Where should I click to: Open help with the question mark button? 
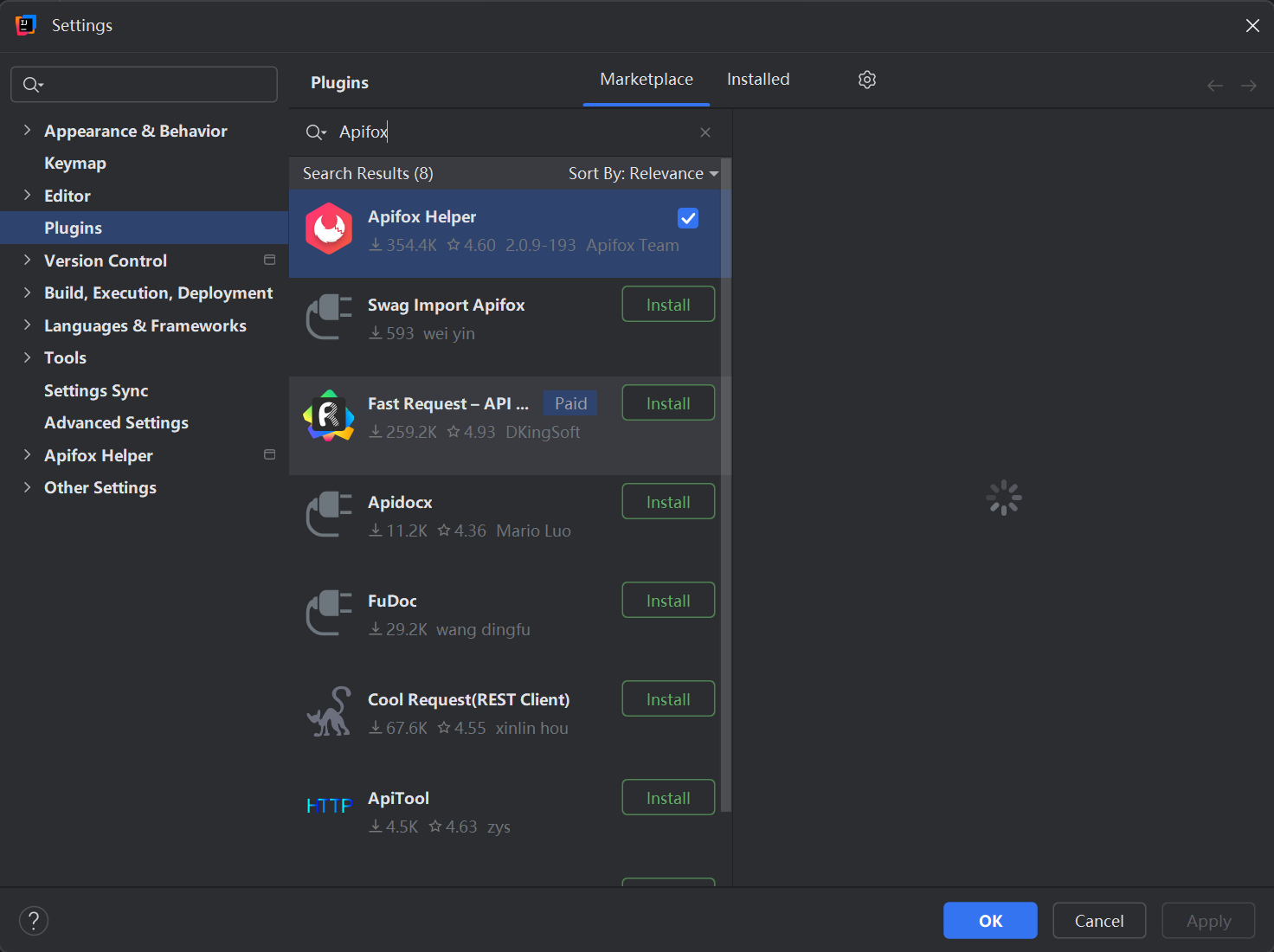[x=34, y=921]
